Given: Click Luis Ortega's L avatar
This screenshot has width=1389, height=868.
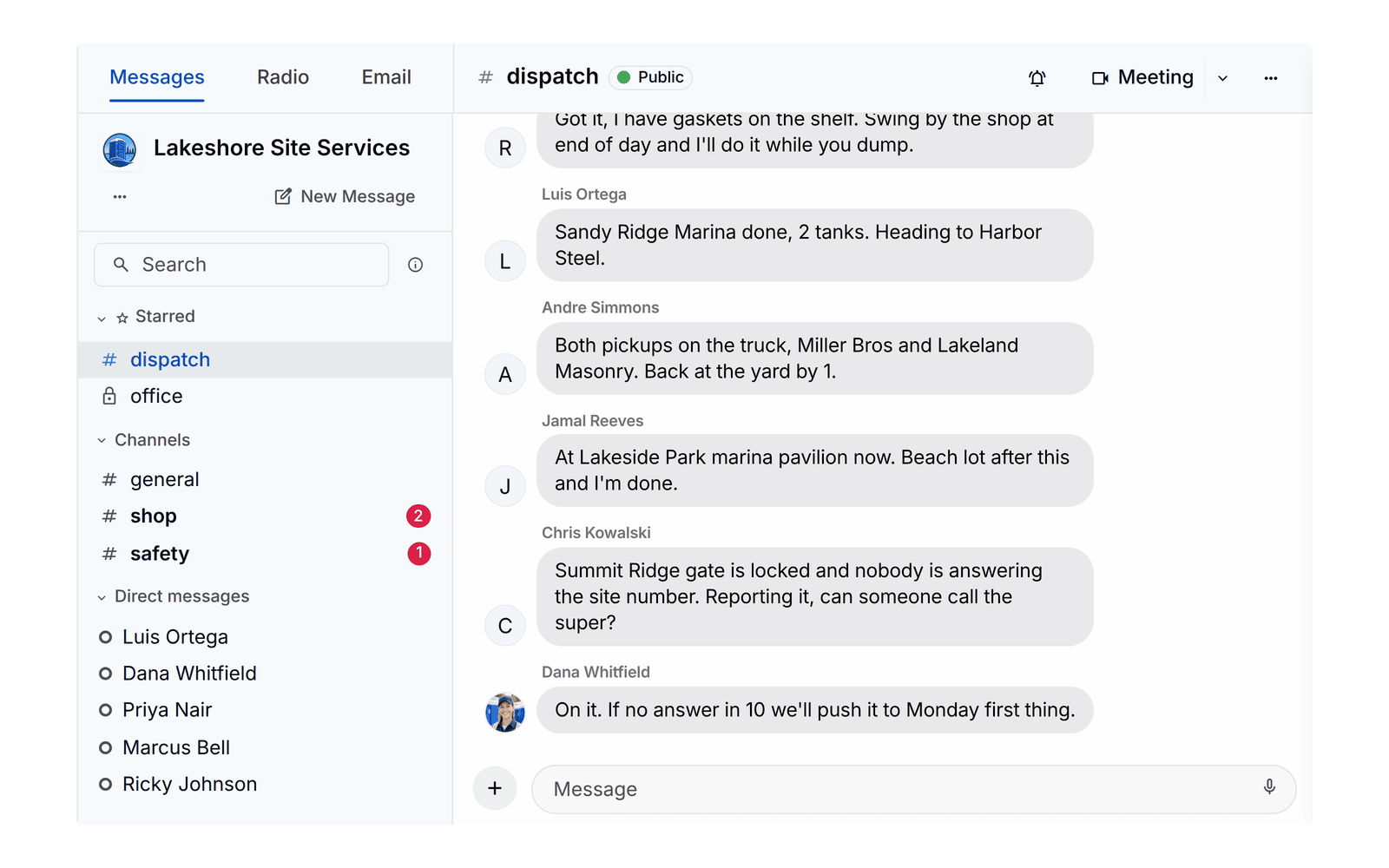Looking at the screenshot, I should tap(505, 261).
